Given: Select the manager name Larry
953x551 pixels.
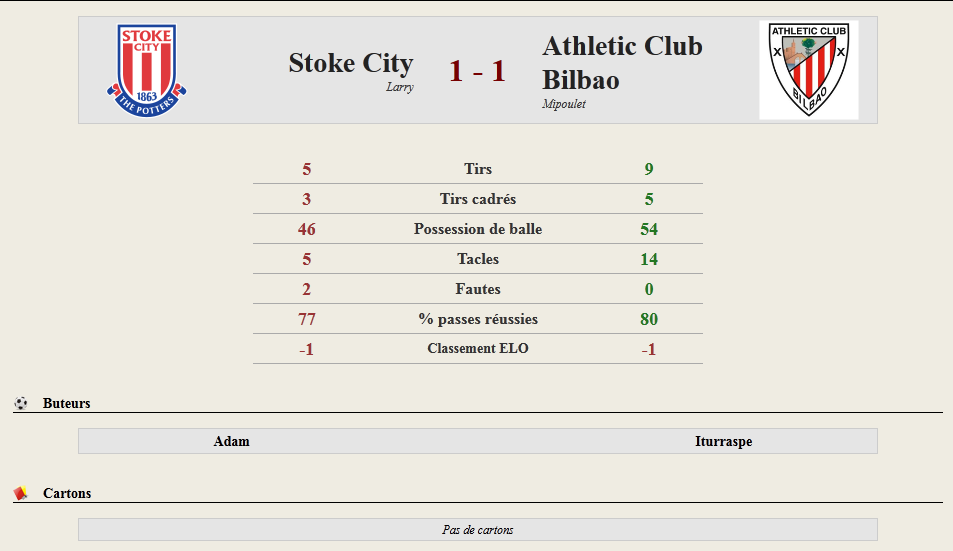Looking at the screenshot, I should pyautogui.click(x=399, y=87).
